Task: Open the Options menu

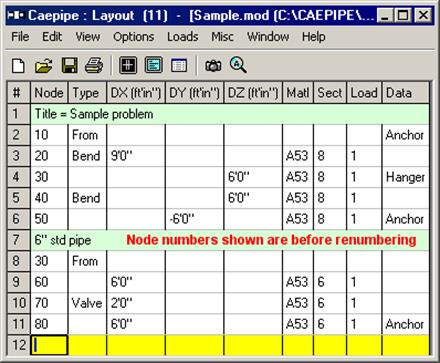Action: (133, 37)
